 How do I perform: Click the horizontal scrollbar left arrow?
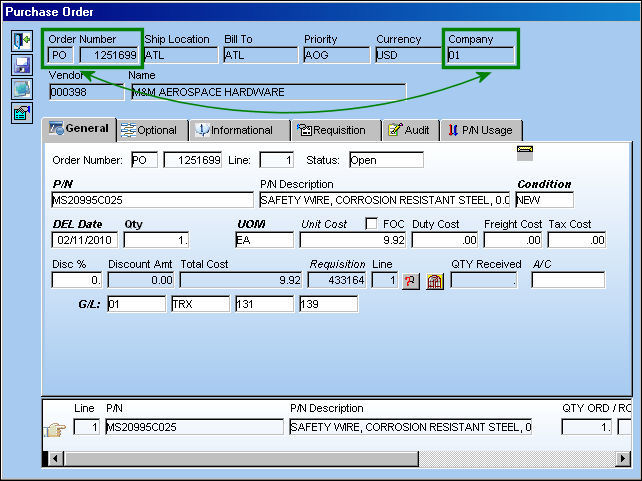(x=55, y=458)
